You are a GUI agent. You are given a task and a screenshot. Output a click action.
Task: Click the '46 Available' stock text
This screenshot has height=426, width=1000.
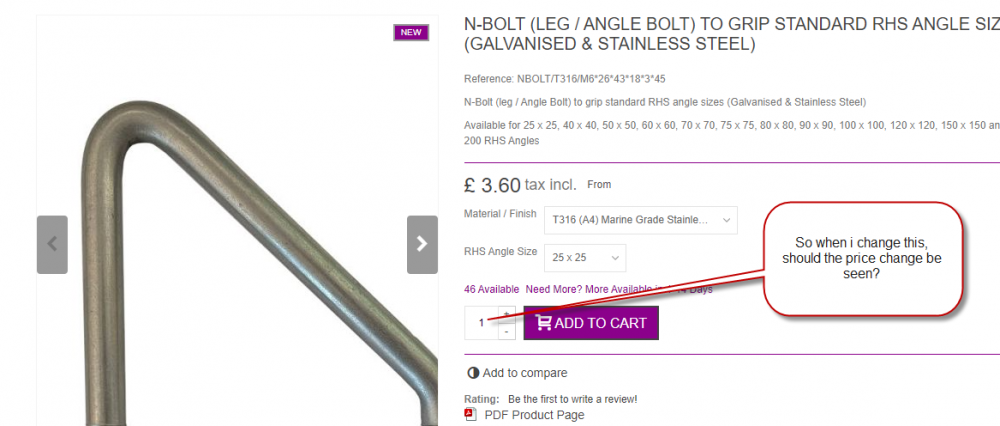[x=492, y=290]
